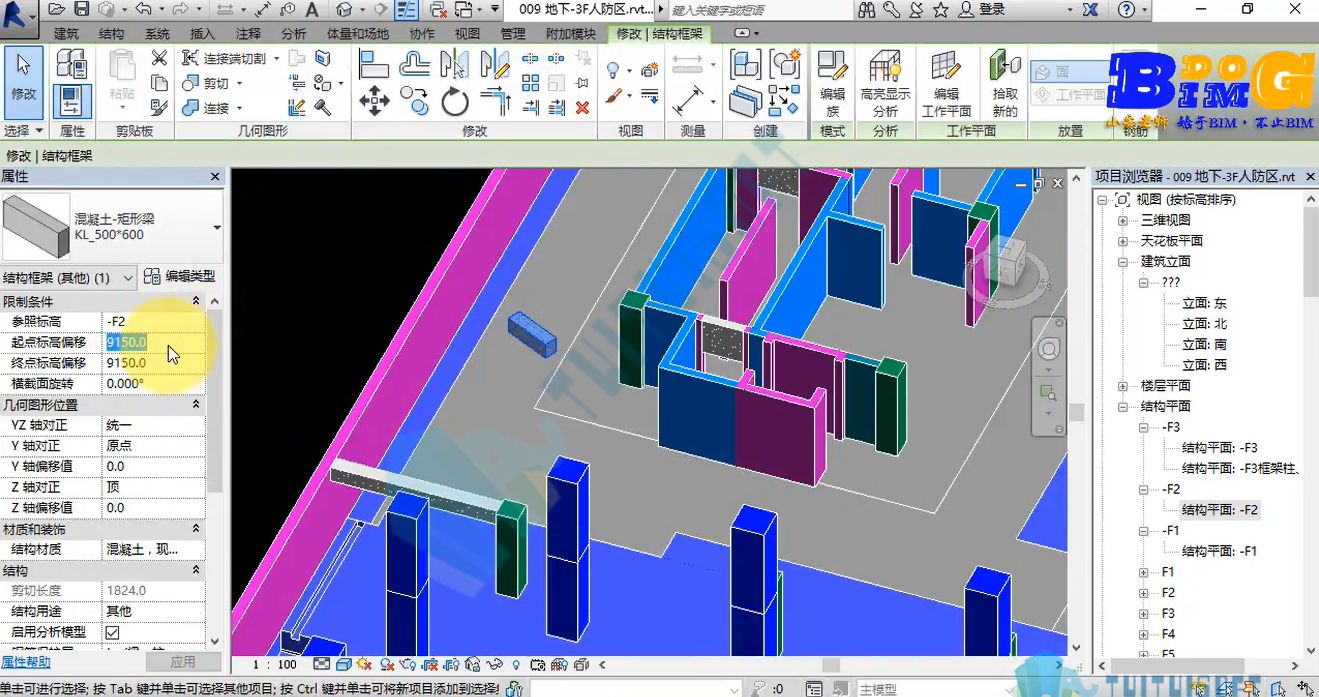Click the Copy tool in Modify panel
The width and height of the screenshot is (1319, 697).
point(414,100)
